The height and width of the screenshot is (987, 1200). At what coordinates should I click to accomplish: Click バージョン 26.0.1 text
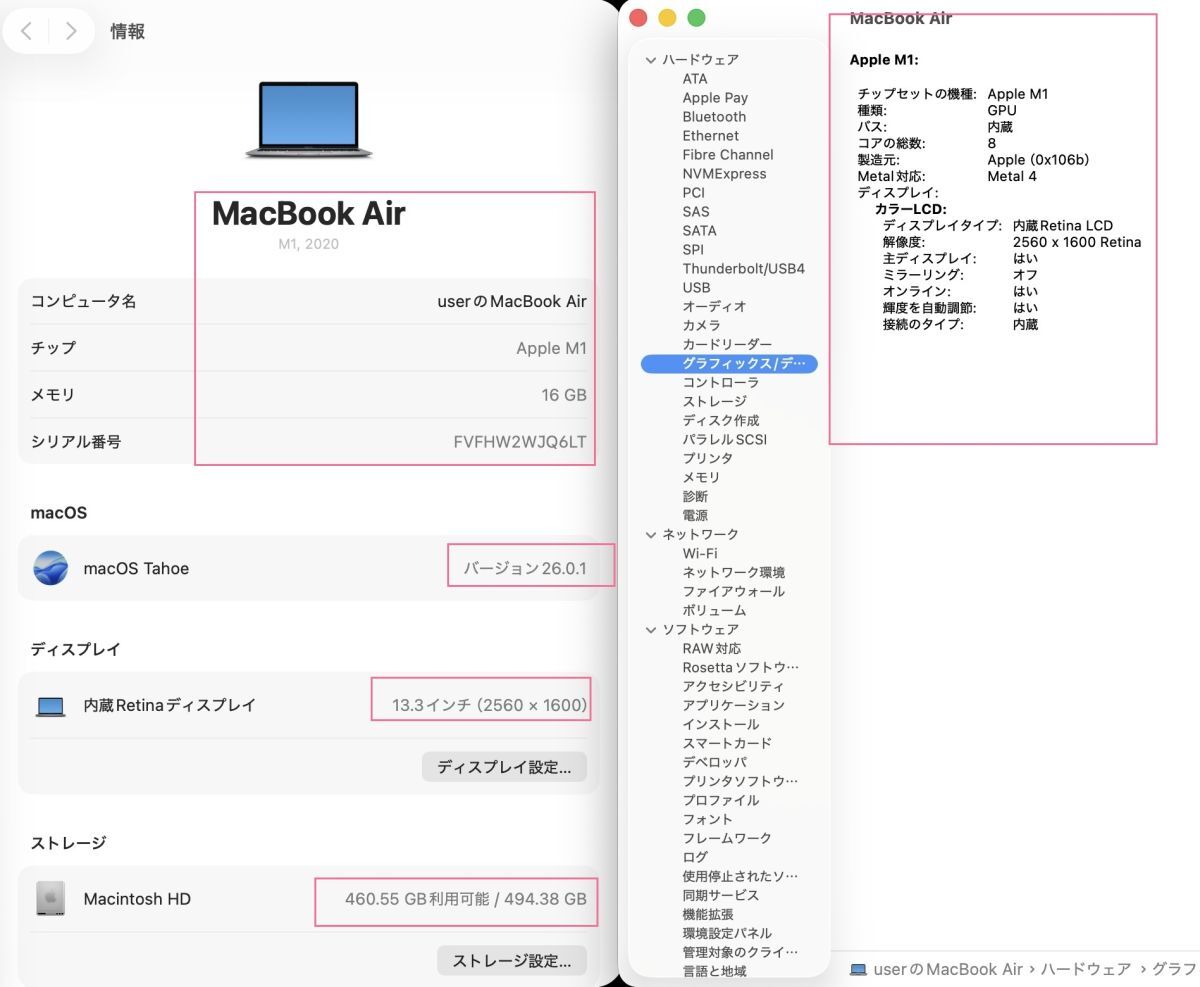(x=525, y=569)
